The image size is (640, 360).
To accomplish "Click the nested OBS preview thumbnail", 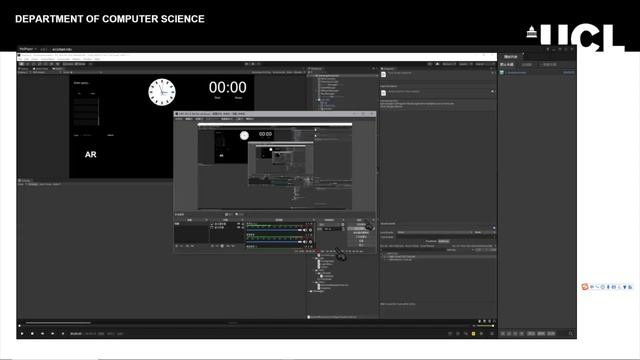I will (280, 163).
